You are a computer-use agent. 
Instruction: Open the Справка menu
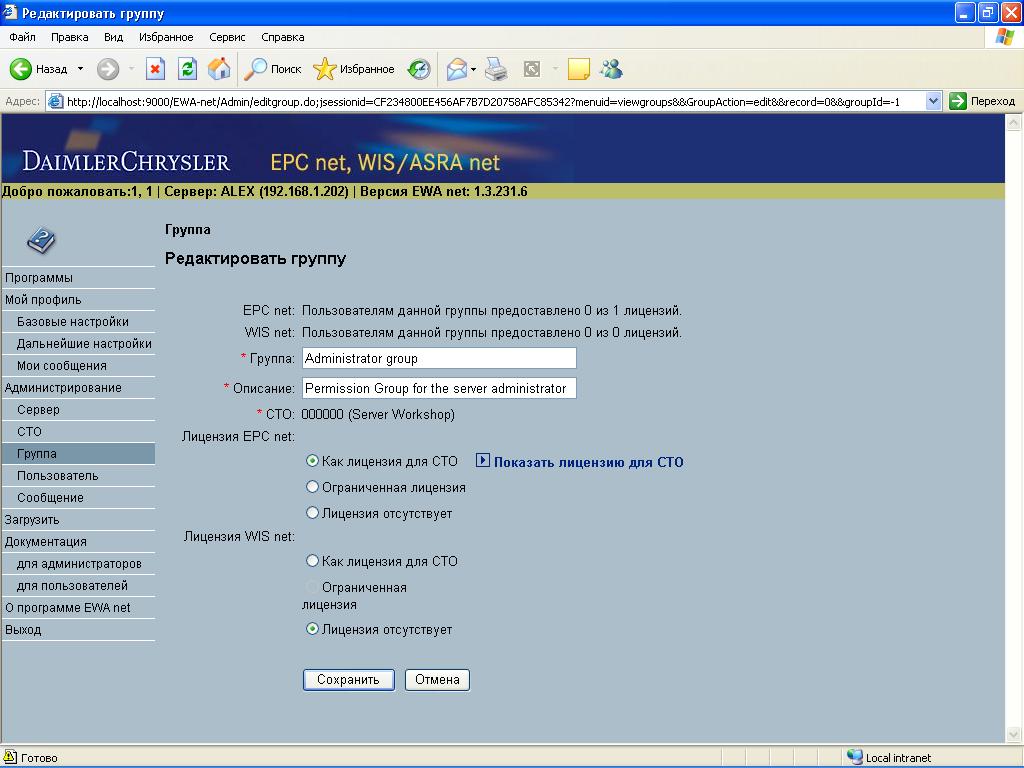point(283,37)
